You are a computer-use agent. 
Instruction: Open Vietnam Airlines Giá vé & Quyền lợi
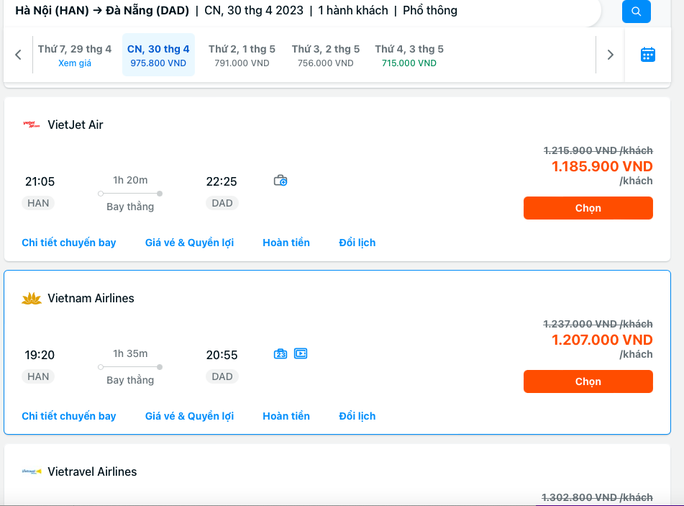[189, 416]
